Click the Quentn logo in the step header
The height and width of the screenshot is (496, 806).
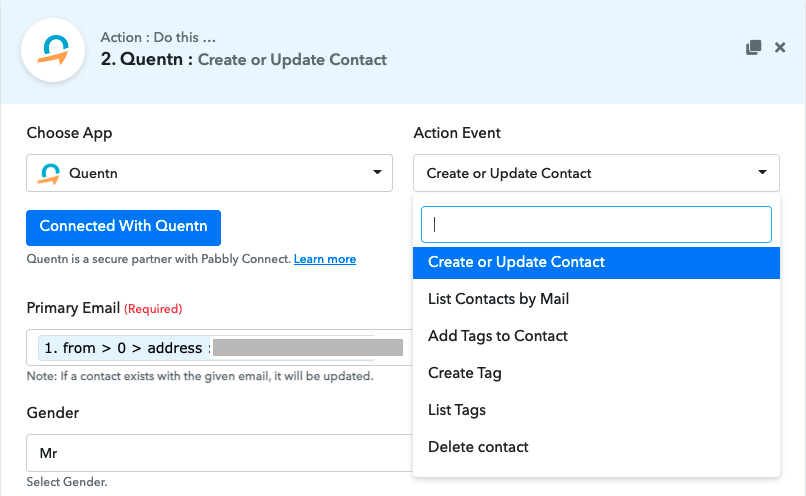(x=50, y=50)
